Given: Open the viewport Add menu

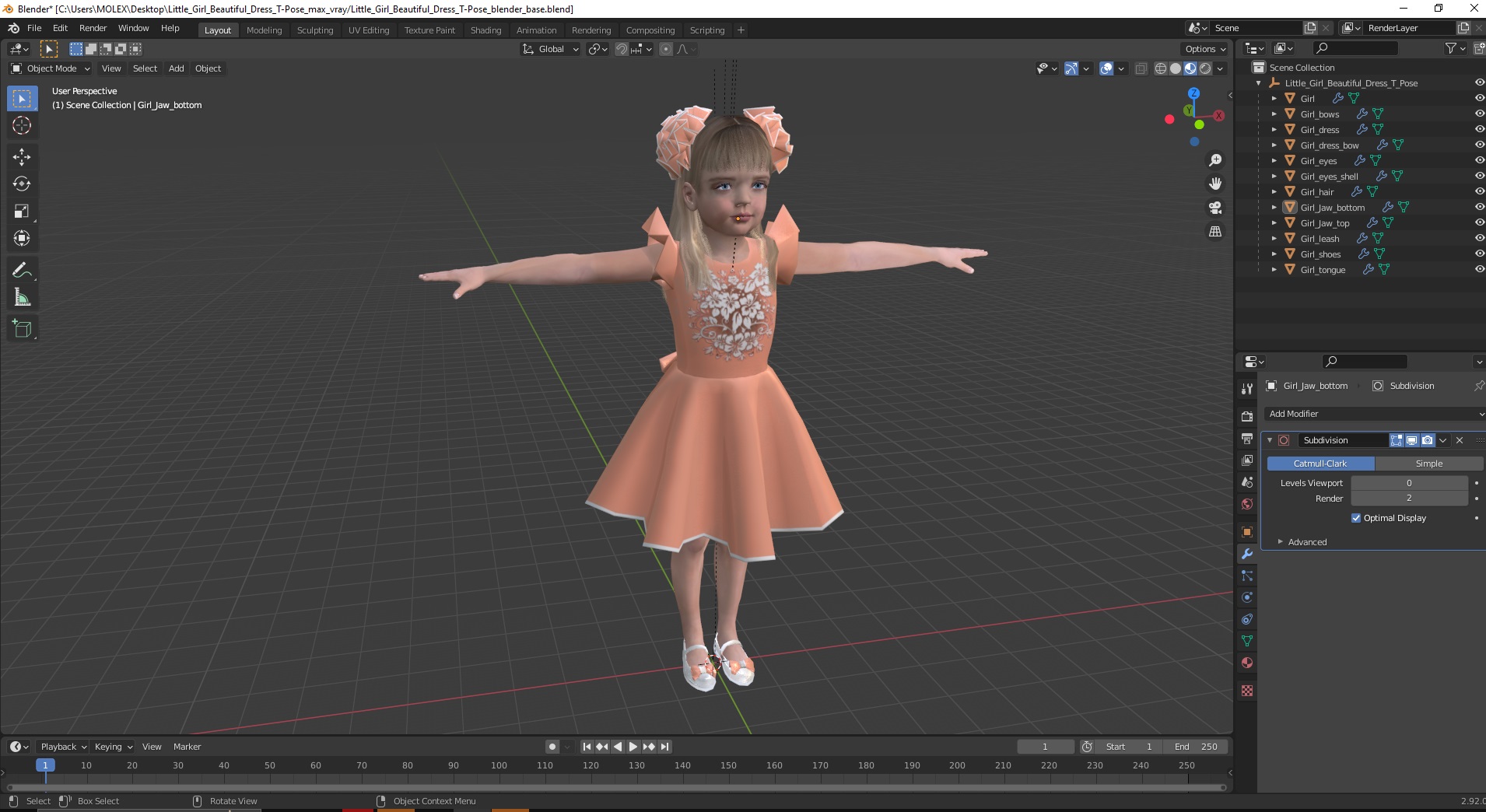Looking at the screenshot, I should point(177,68).
